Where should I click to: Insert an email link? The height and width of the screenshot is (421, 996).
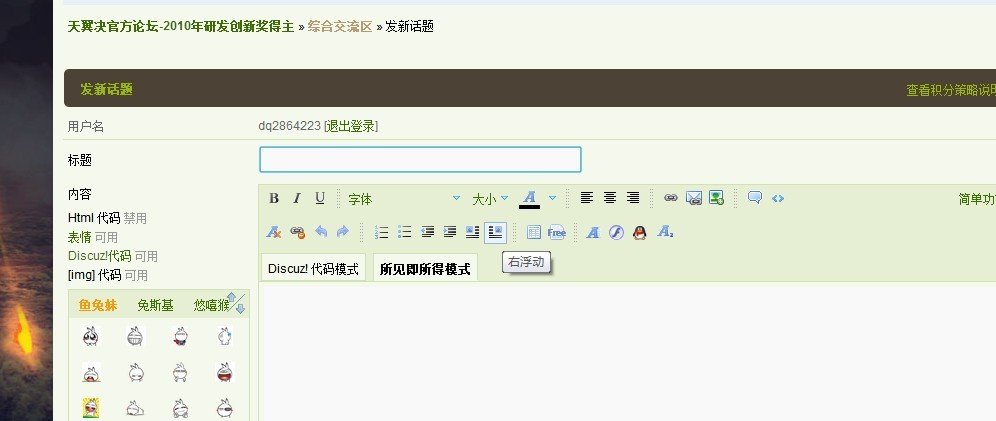click(x=694, y=198)
